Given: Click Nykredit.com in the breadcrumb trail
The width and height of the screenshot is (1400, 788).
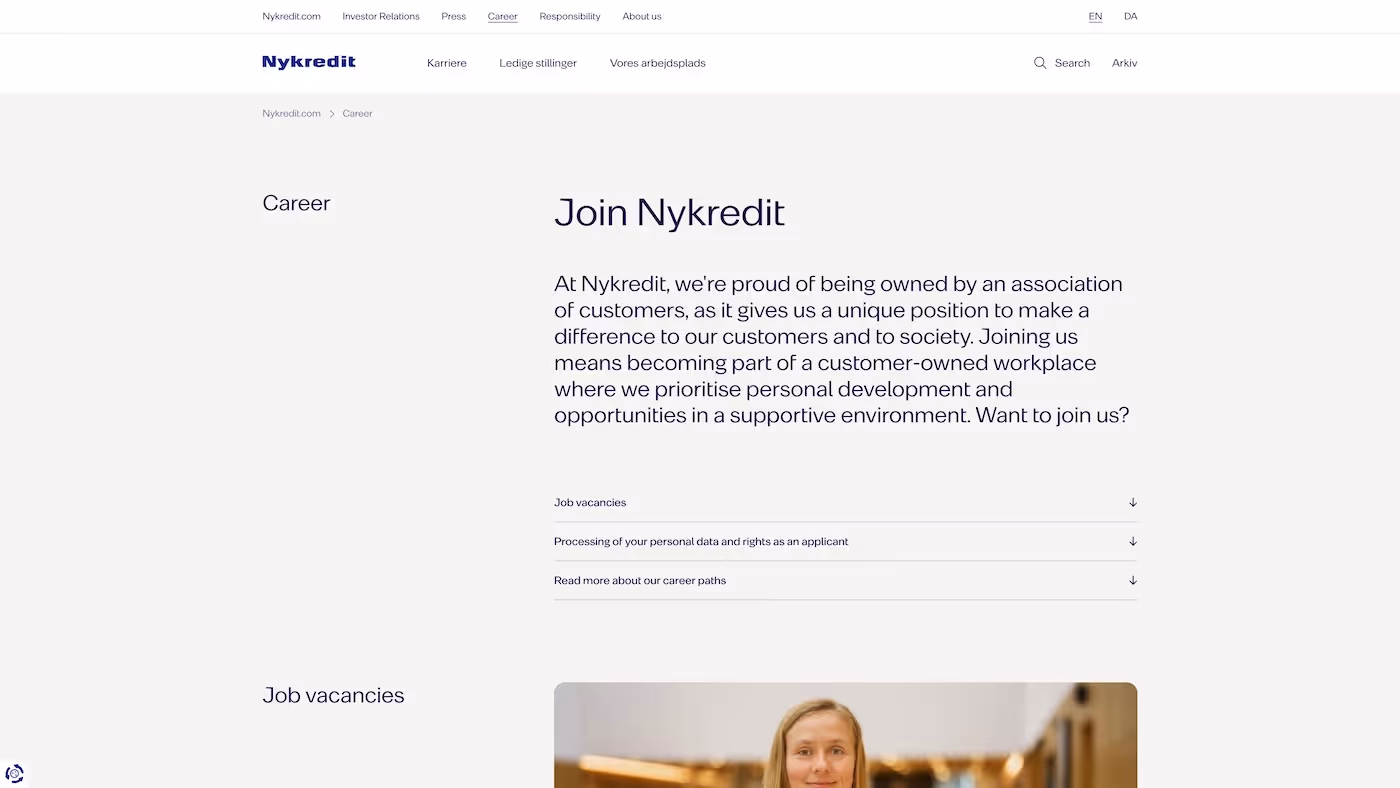Looking at the screenshot, I should point(291,112).
